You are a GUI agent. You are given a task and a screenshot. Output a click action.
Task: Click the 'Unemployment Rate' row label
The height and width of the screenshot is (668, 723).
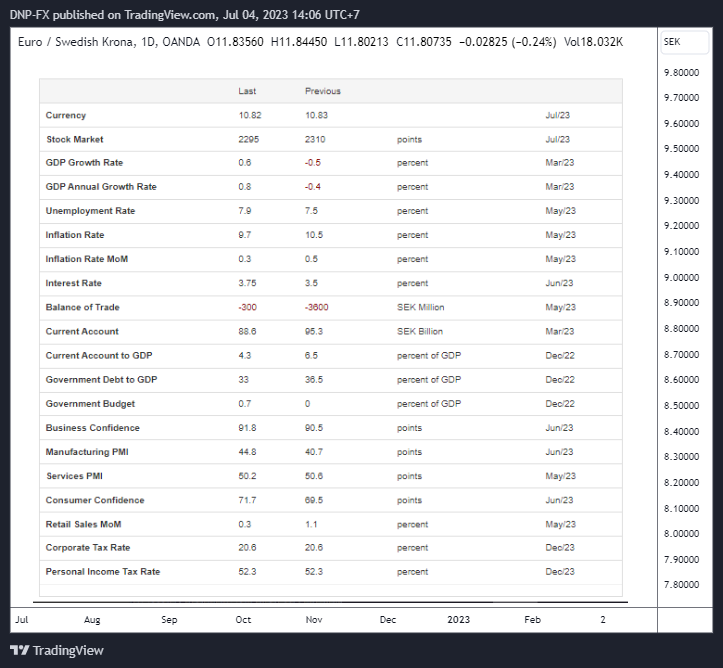click(x=90, y=211)
